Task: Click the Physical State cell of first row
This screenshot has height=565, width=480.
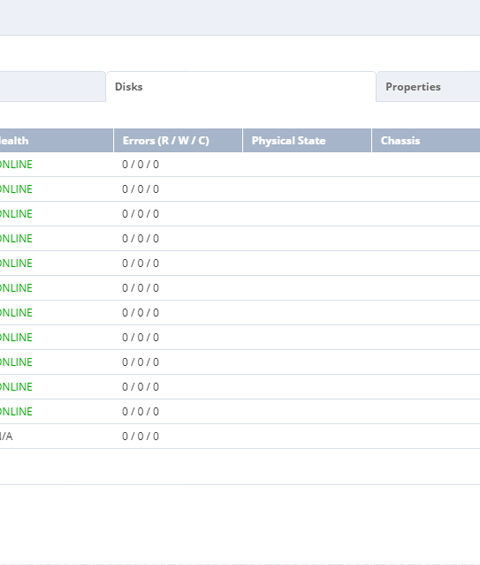Action: point(307,164)
